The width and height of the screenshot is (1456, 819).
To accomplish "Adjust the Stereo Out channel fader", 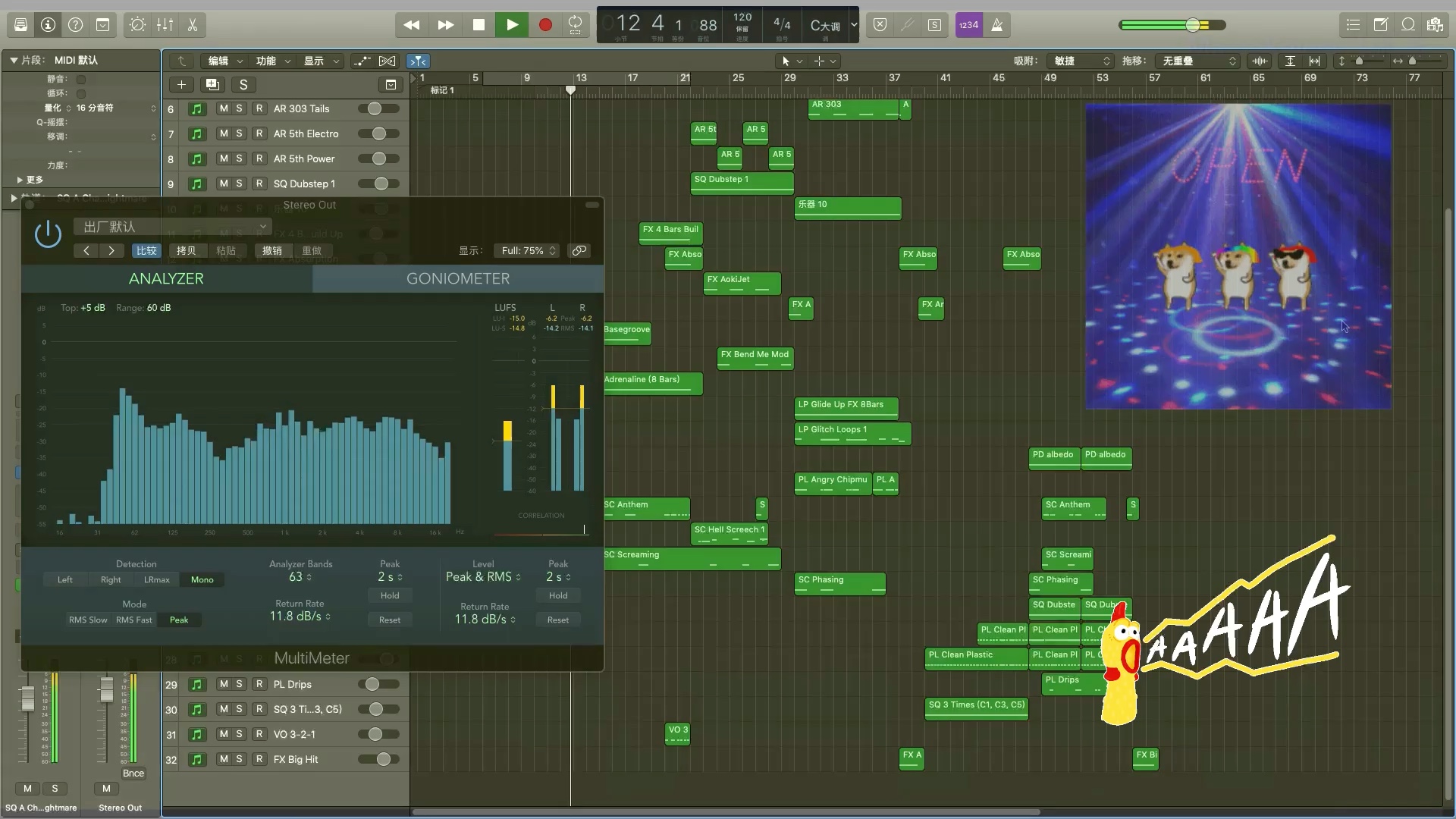I will coord(106,689).
